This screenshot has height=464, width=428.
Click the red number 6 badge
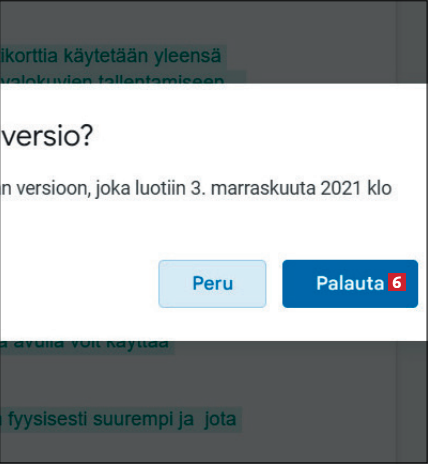(x=397, y=282)
